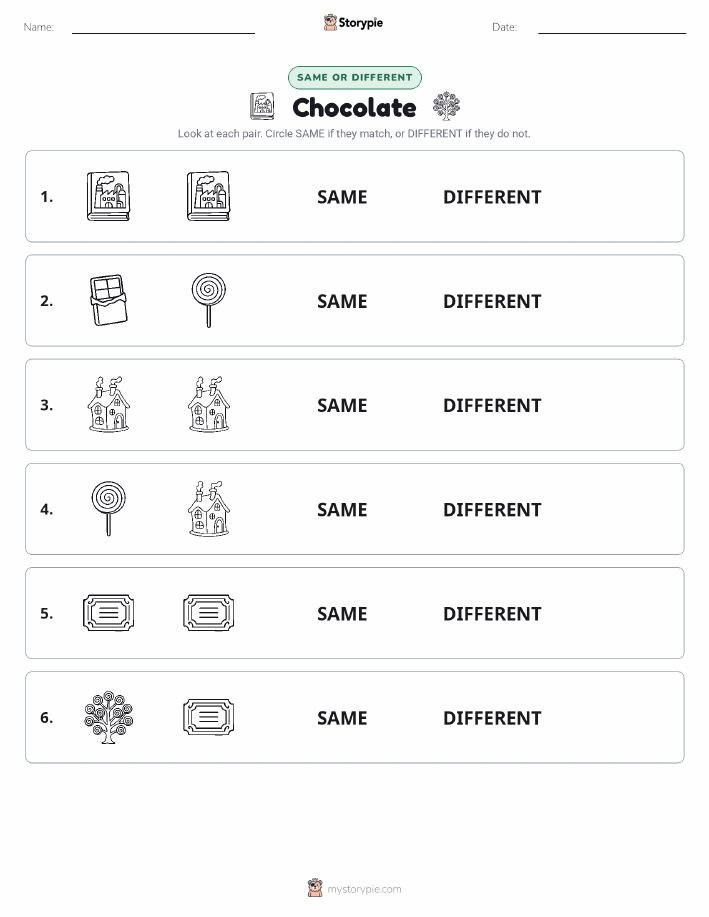Click the candy house icon in row 4
The image size is (709, 917).
pyautogui.click(x=209, y=508)
